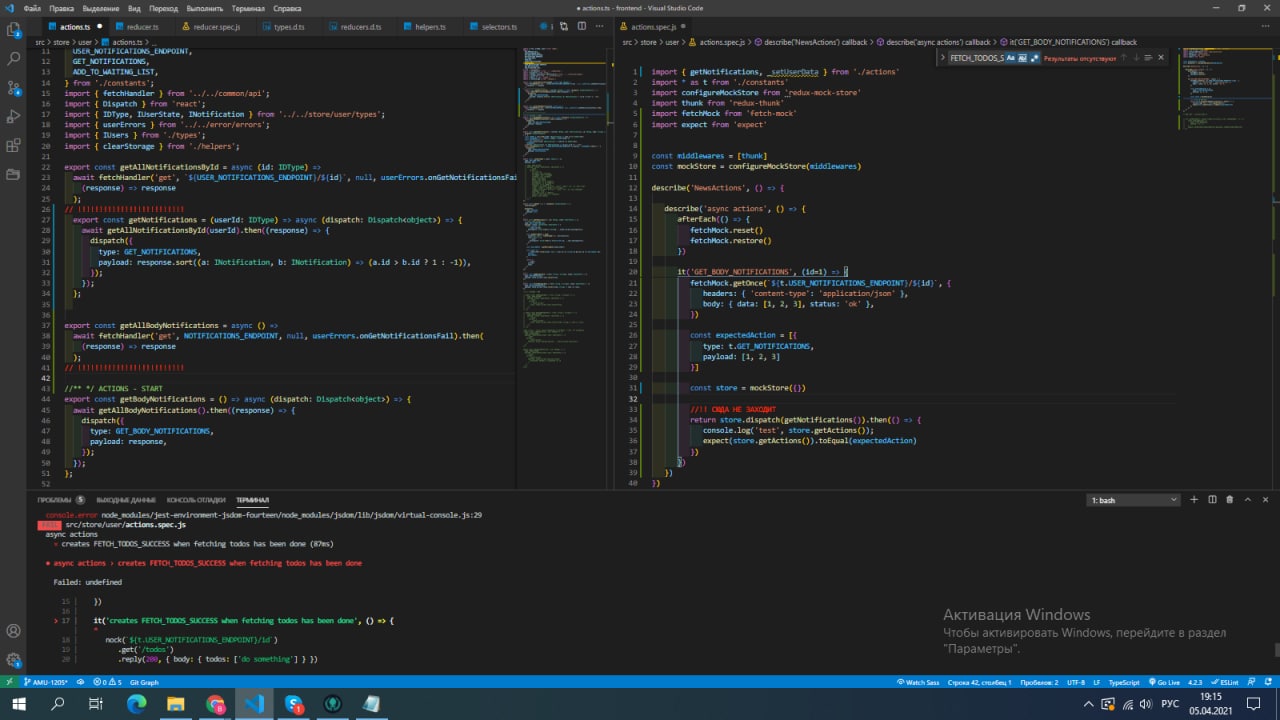Open the bash terminal selector dropdown
This screenshot has height=720, width=1280.
point(1133,500)
